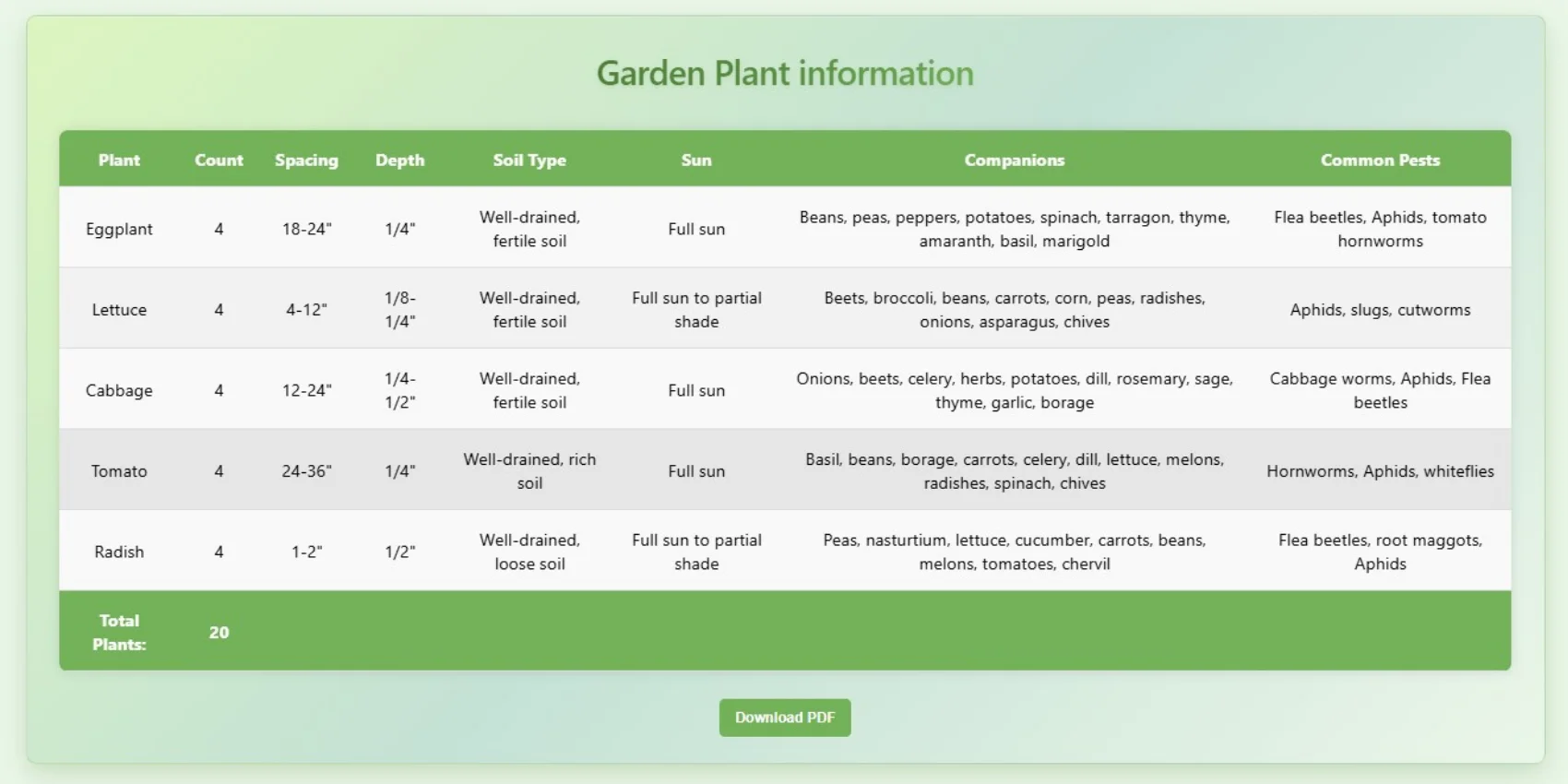The width and height of the screenshot is (1568, 784).
Task: Click Eggplant's 'Well-drained, fertile soil' cell
Action: [529, 229]
